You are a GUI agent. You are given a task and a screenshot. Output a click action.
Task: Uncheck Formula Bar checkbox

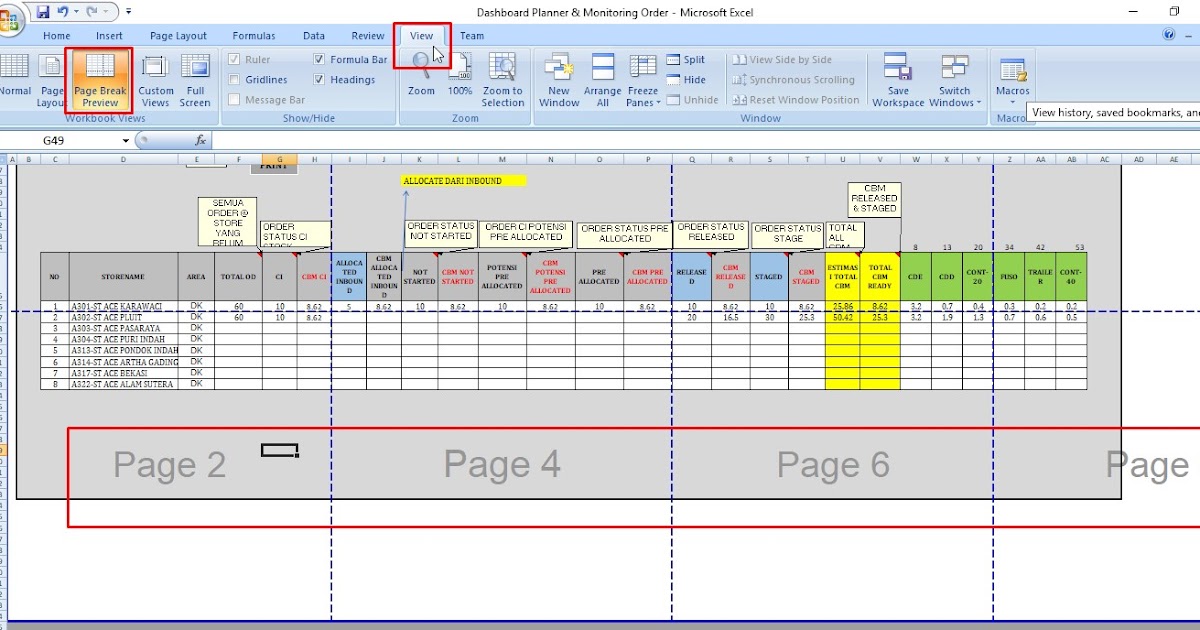pos(319,60)
